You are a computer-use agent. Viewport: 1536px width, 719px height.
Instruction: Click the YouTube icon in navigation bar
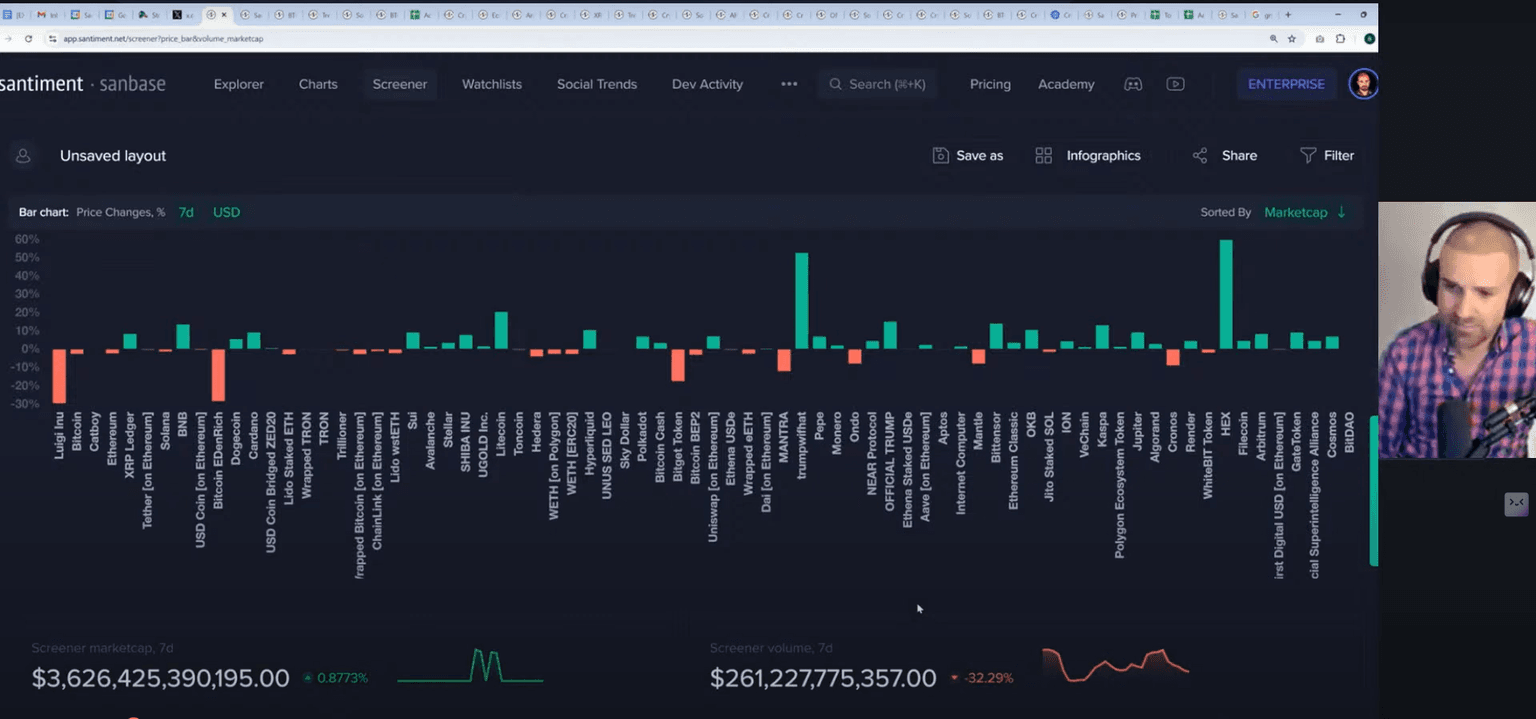[1176, 84]
